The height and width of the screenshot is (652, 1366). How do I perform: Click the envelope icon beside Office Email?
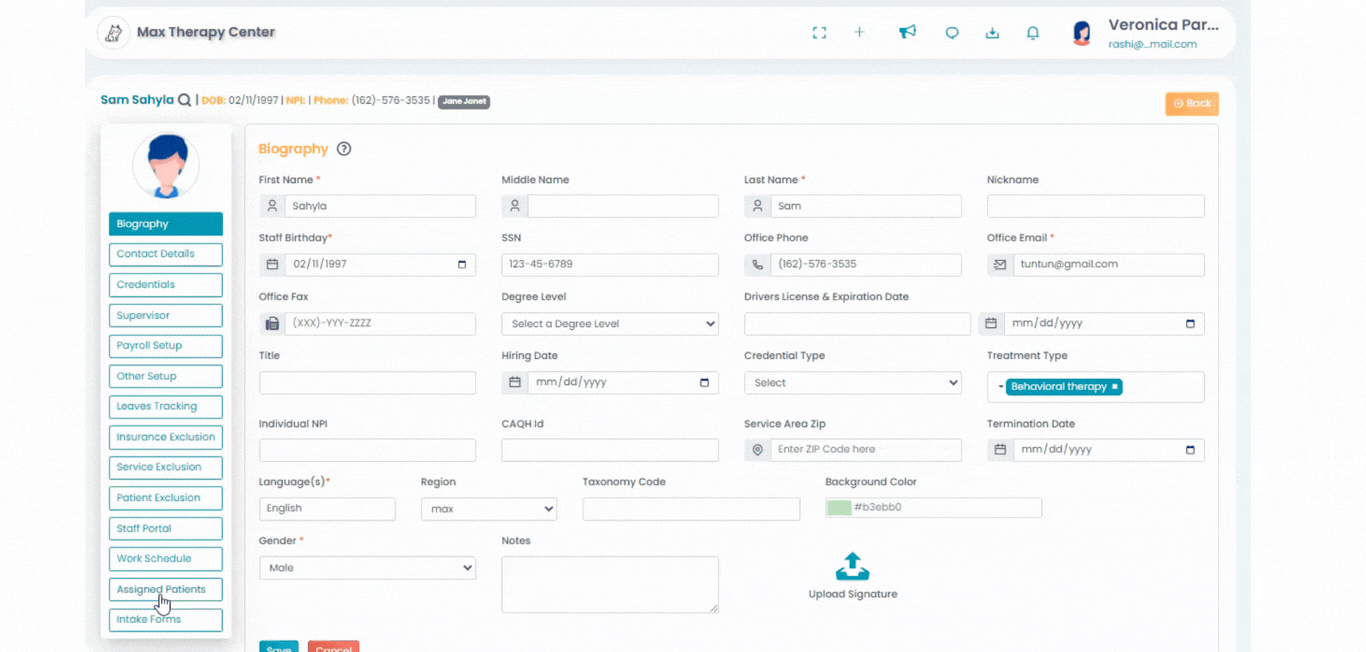(1000, 265)
